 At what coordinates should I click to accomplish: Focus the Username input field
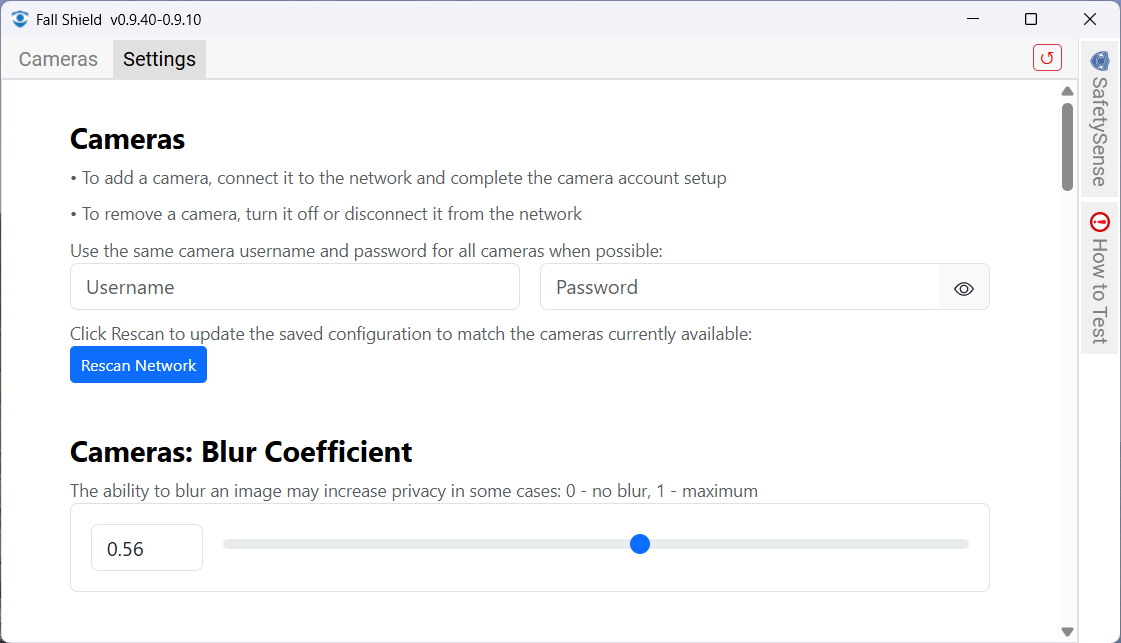click(x=295, y=287)
